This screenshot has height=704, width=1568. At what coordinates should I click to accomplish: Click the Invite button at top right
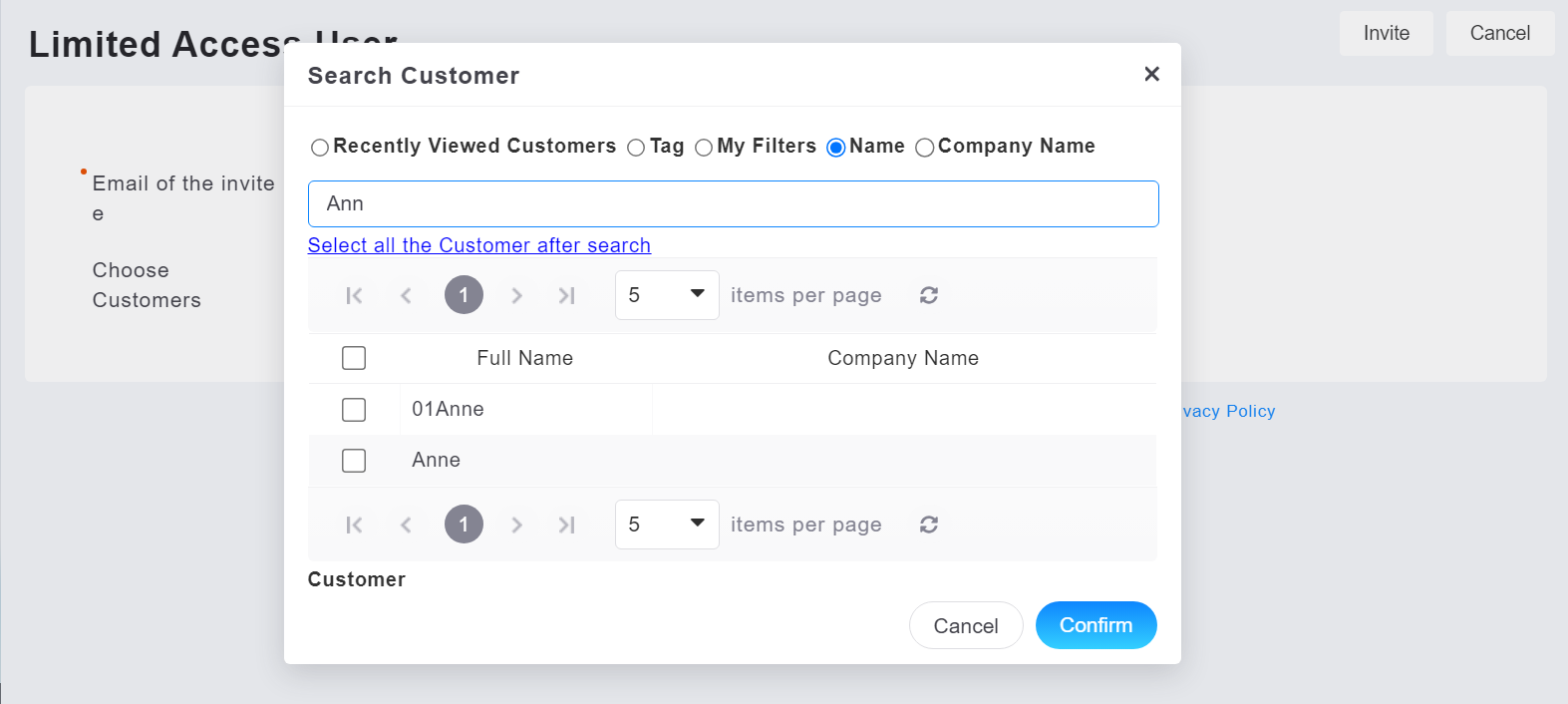click(1386, 33)
